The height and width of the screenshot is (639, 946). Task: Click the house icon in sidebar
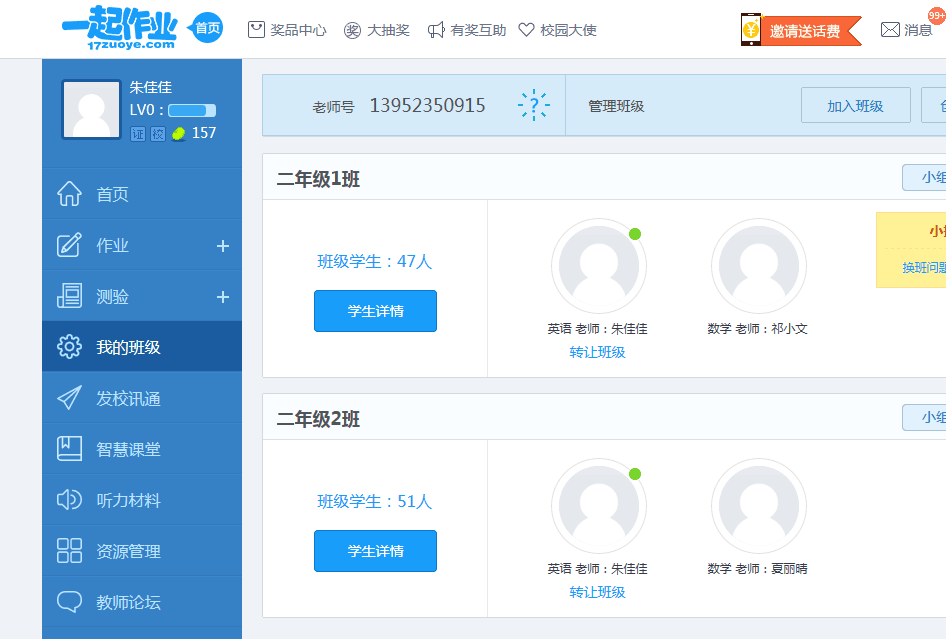69,194
